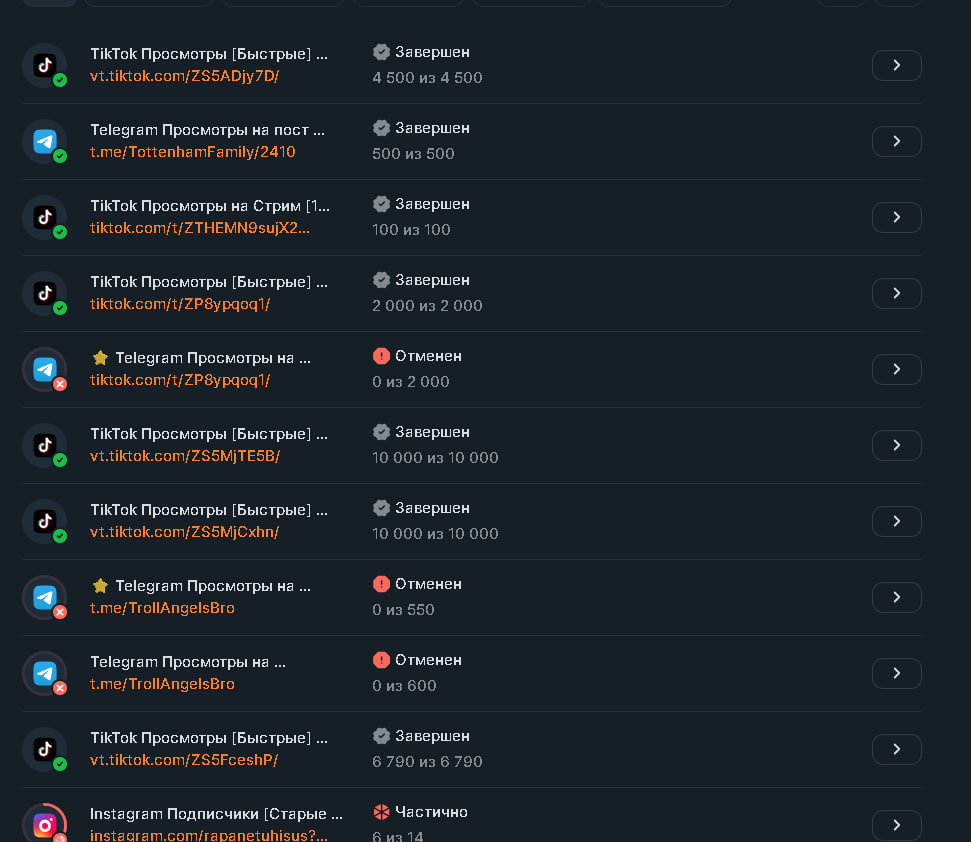Expand the partial Instagram order row
971x842 pixels.
[896, 825]
